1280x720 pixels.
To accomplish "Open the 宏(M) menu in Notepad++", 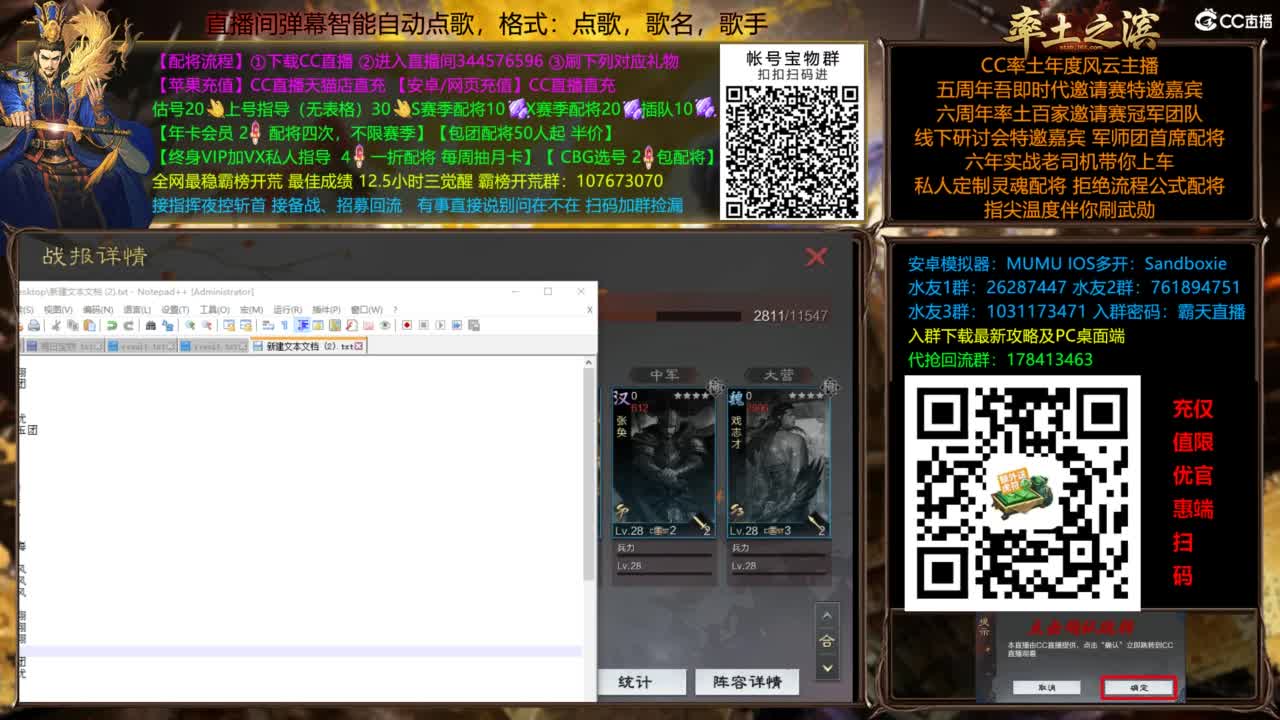I will coord(251,310).
